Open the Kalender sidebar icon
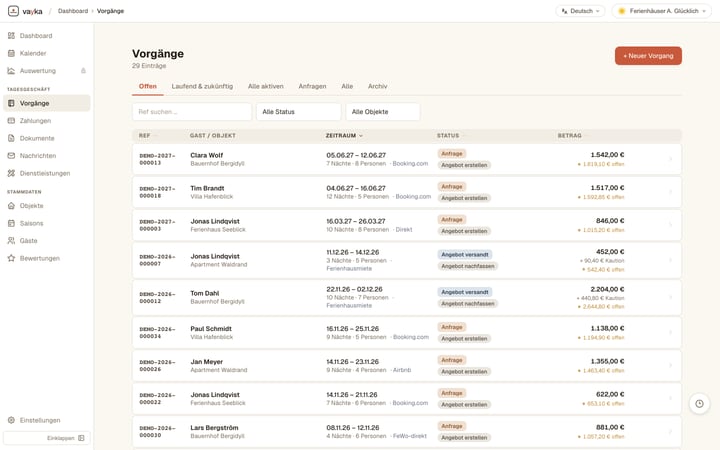The image size is (720, 450). [11, 53]
